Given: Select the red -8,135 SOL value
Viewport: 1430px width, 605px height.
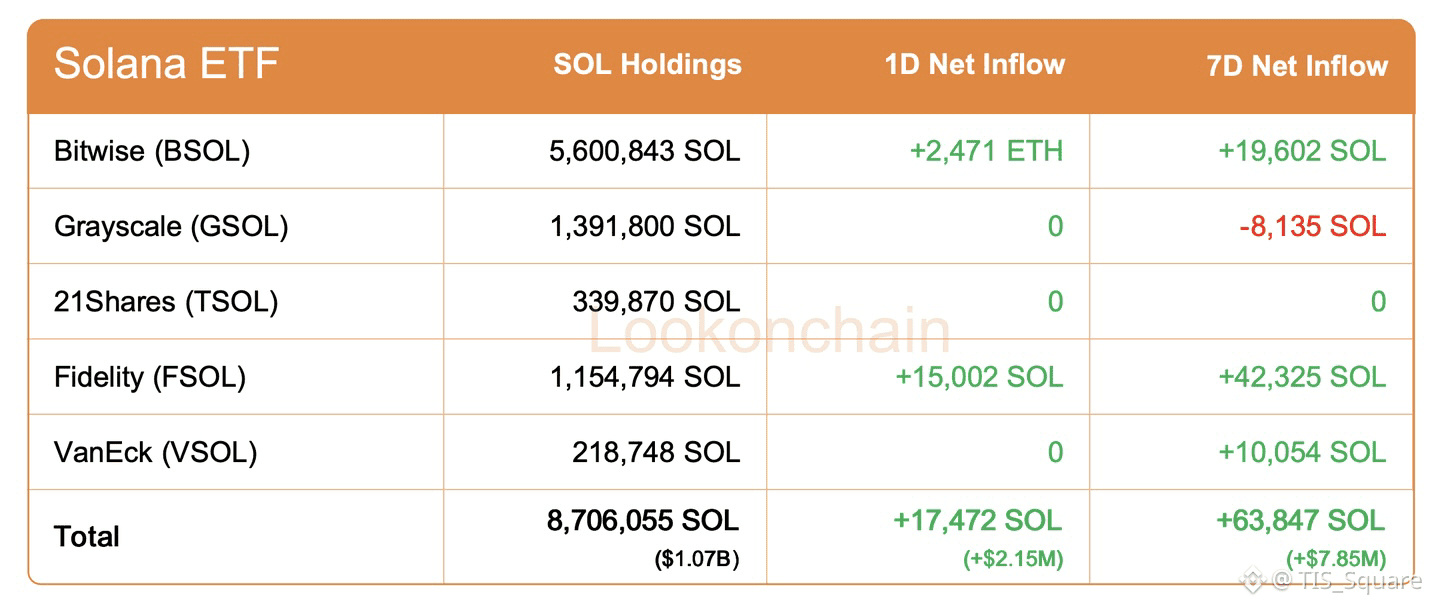Looking at the screenshot, I should click(x=1312, y=226).
